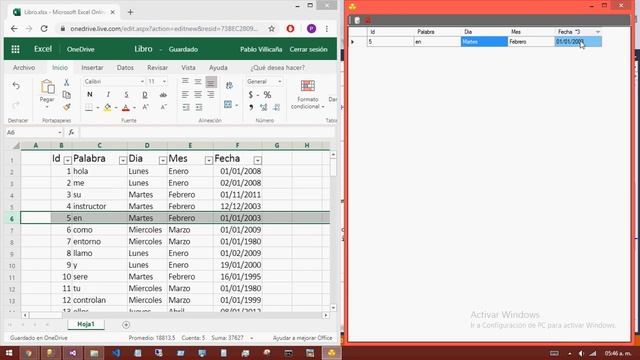Viewport: 640px width, 360px height.
Task: Toggle italic formatting
Action: pos(108,95)
